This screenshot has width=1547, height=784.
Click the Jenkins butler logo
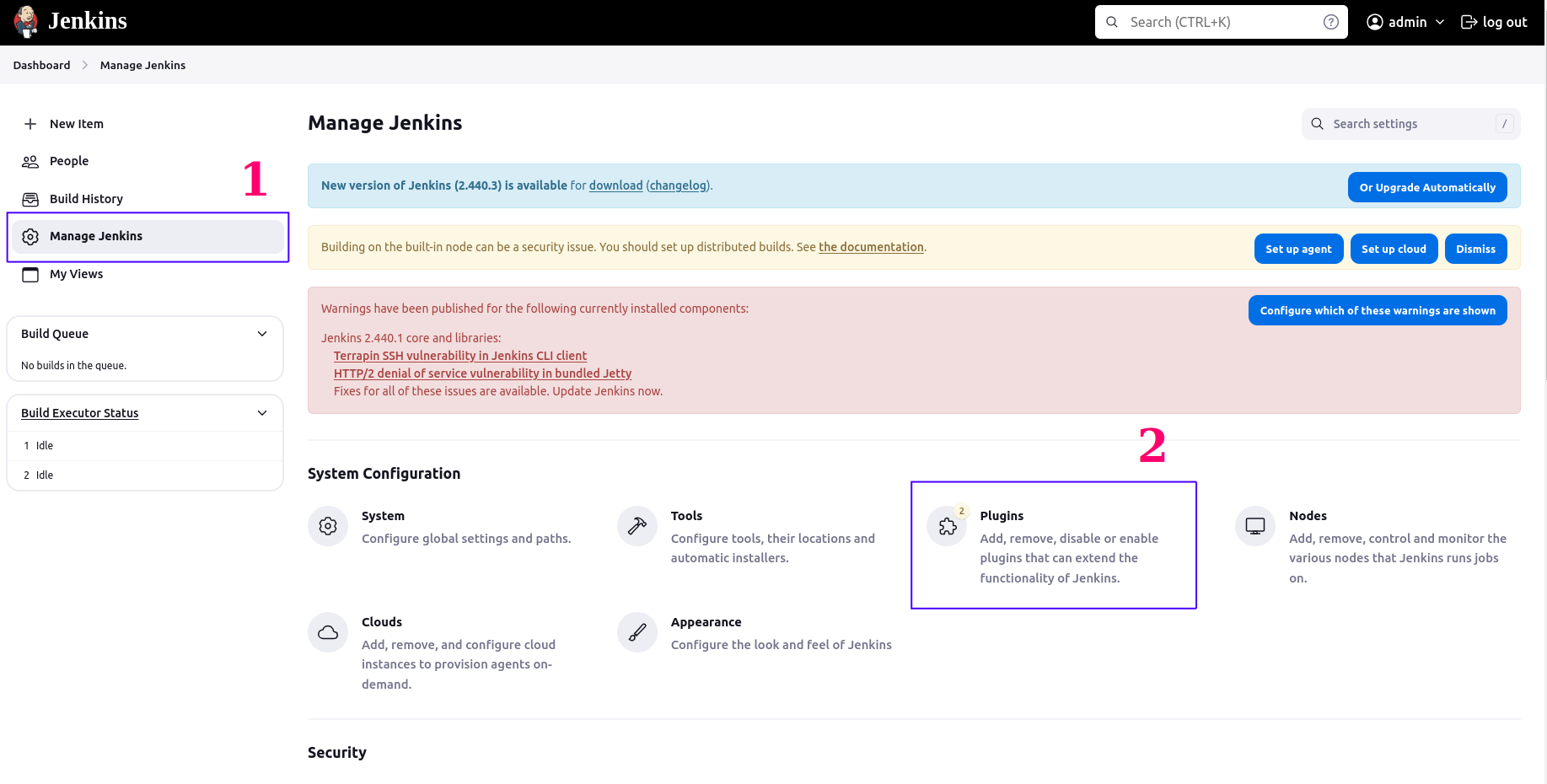pyautogui.click(x=26, y=22)
